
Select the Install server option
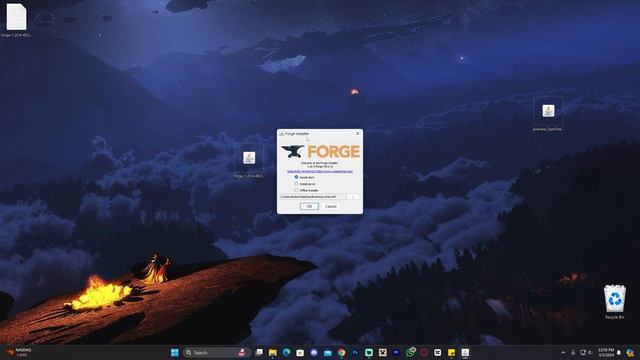coord(296,184)
